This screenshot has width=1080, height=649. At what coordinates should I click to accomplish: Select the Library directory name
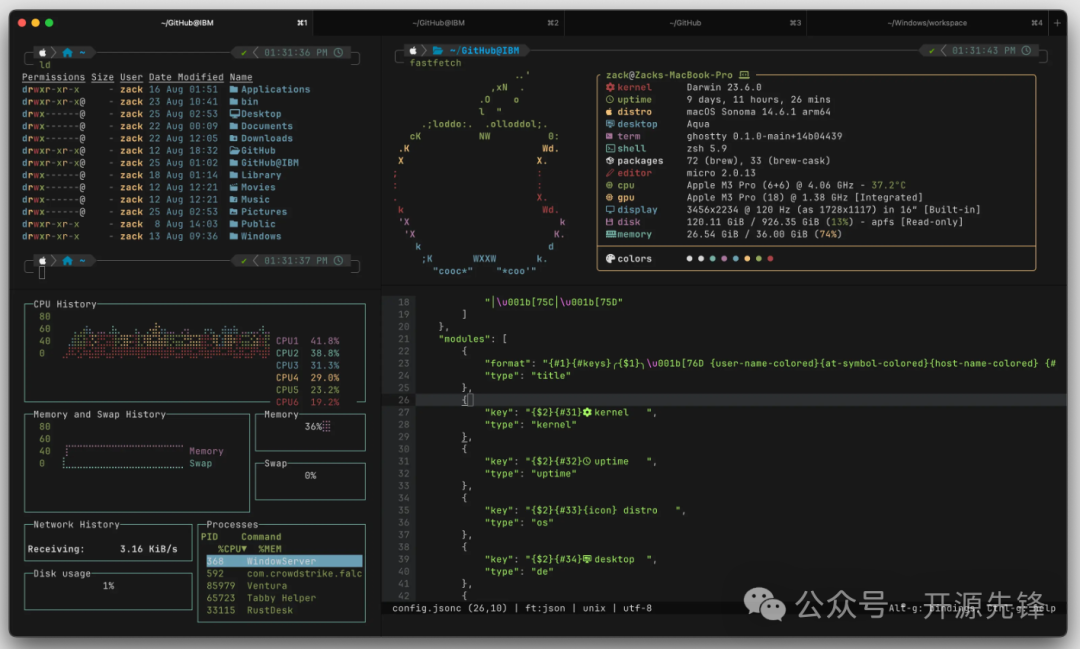point(261,175)
